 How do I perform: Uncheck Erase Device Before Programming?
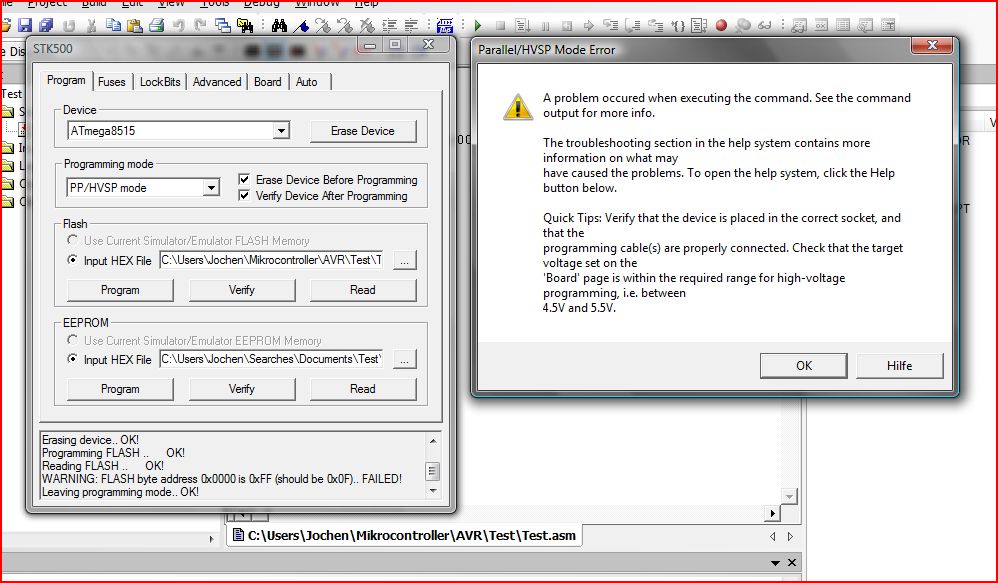tap(244, 179)
